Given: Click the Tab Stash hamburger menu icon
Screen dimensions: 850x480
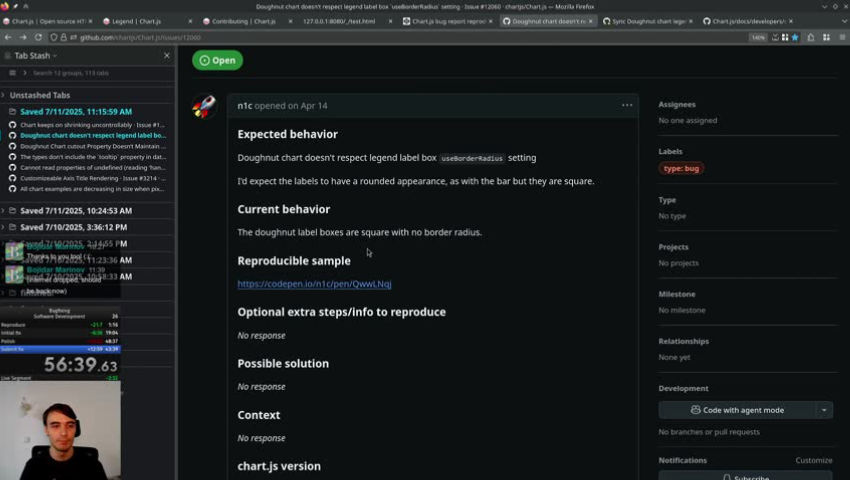Looking at the screenshot, I should (12, 73).
